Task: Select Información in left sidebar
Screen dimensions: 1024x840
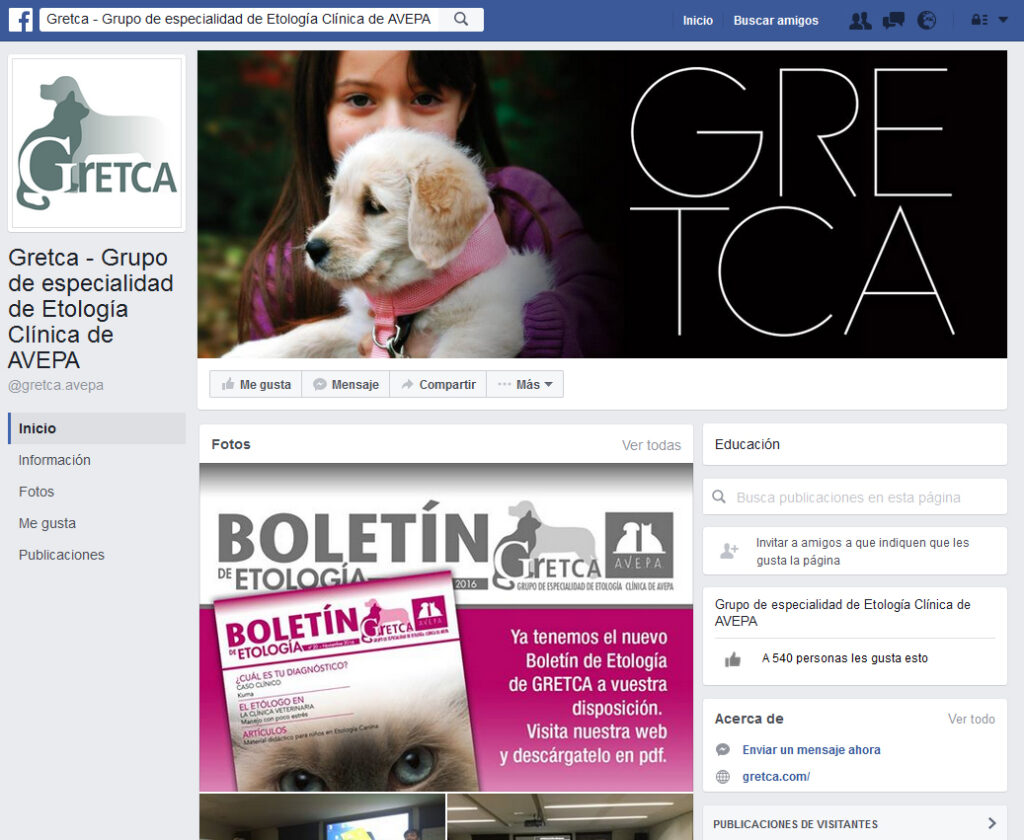Action: click(54, 460)
